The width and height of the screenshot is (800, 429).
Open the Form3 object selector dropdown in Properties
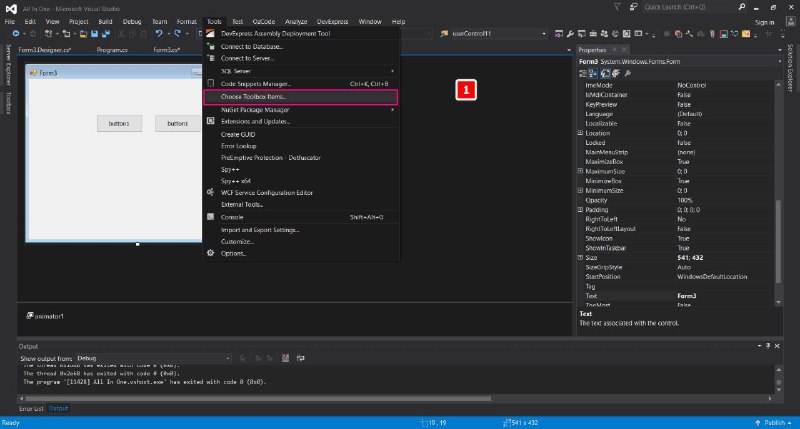click(780, 62)
